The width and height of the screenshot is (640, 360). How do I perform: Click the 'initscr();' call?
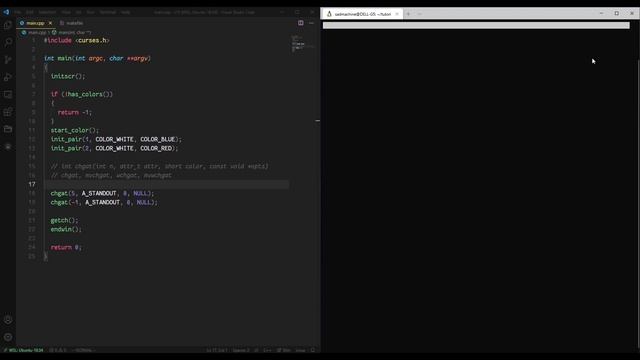tap(68, 76)
